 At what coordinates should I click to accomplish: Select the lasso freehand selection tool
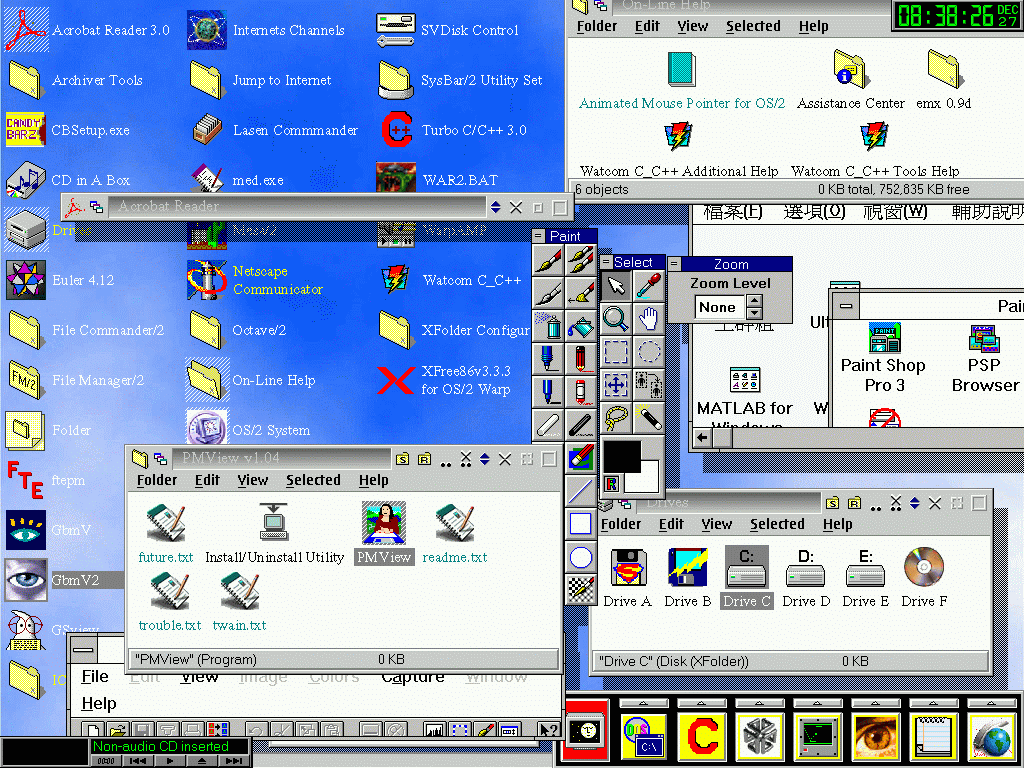click(x=616, y=418)
